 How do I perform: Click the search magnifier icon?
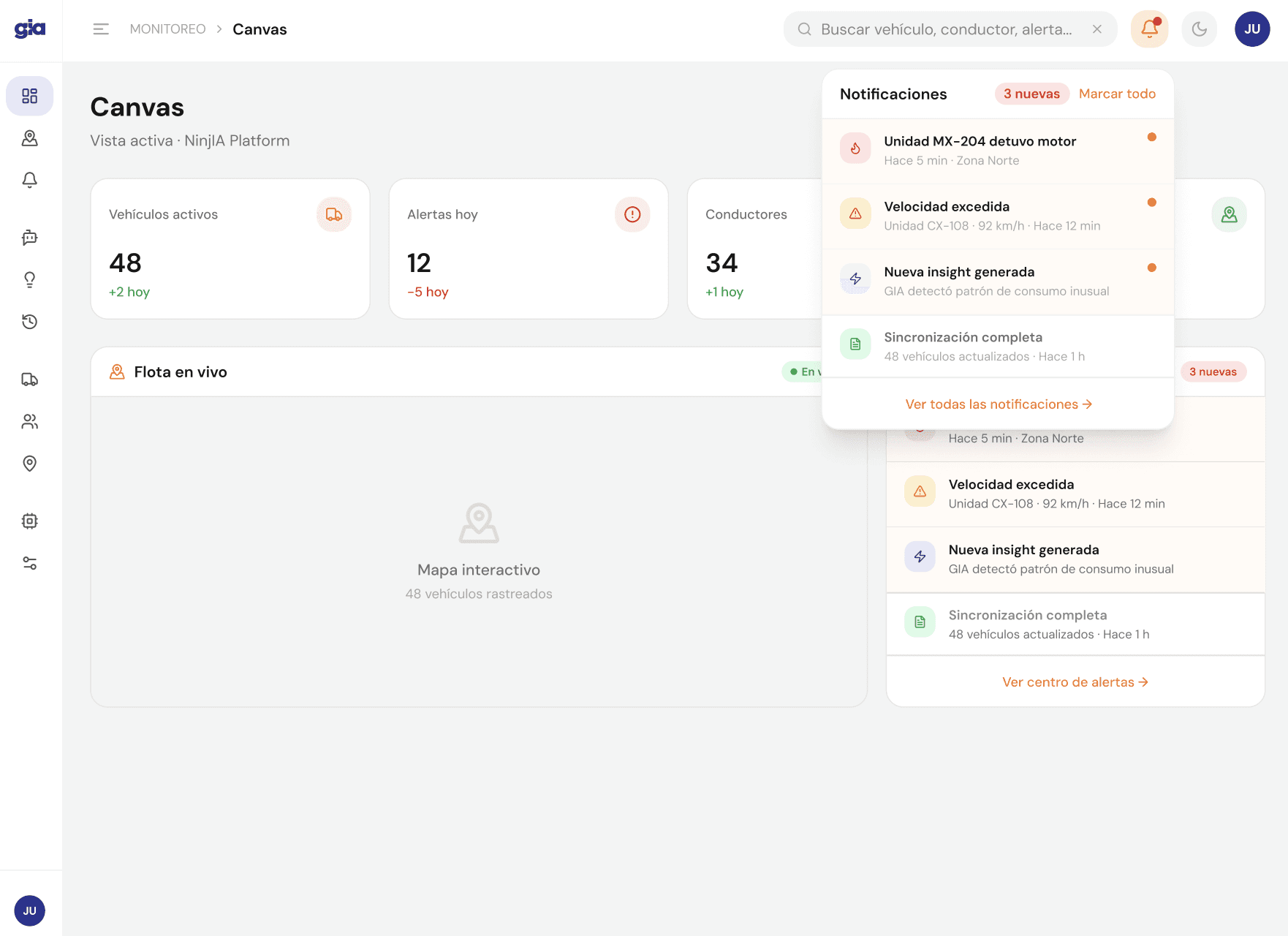point(804,29)
